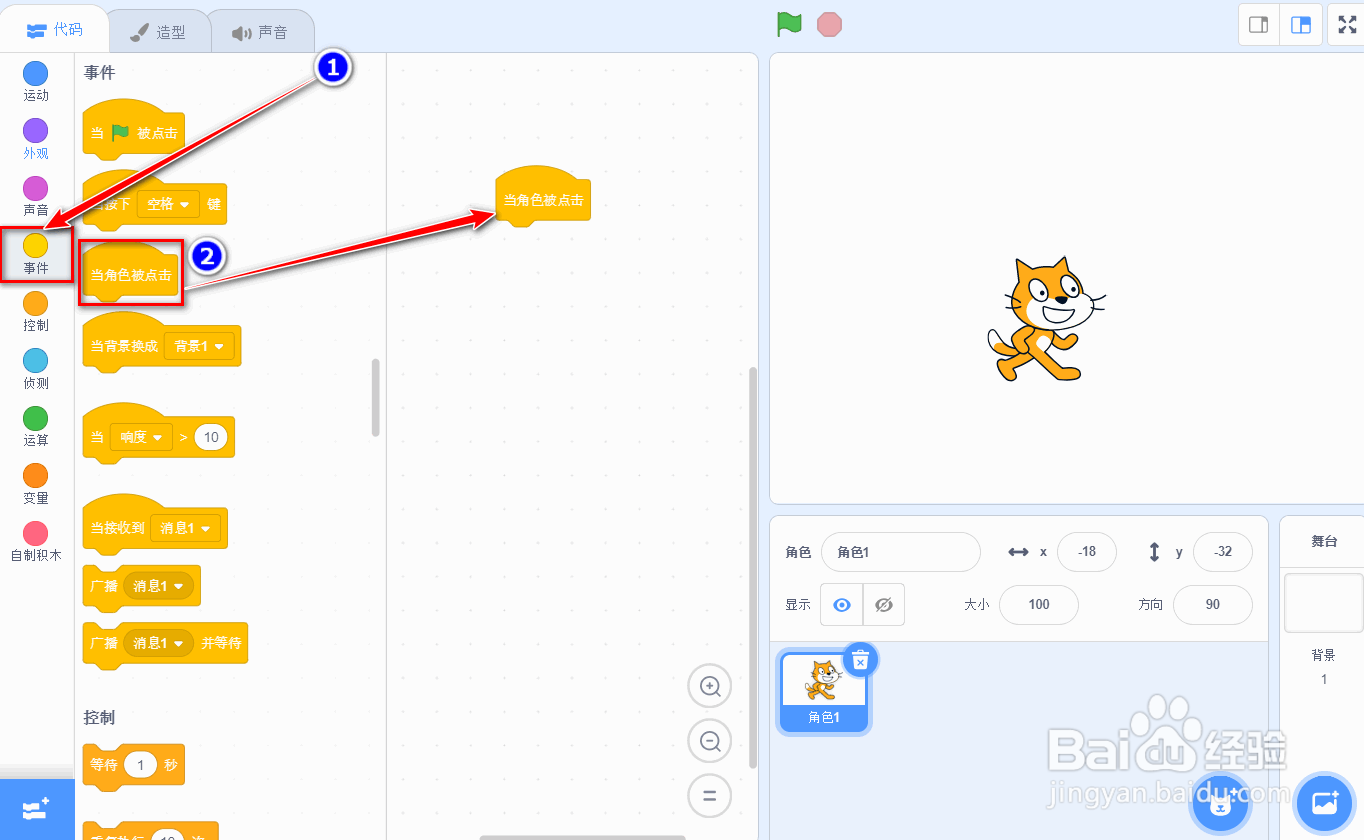The image size is (1364, 840).
Task: Click the x position field
Action: (1086, 552)
